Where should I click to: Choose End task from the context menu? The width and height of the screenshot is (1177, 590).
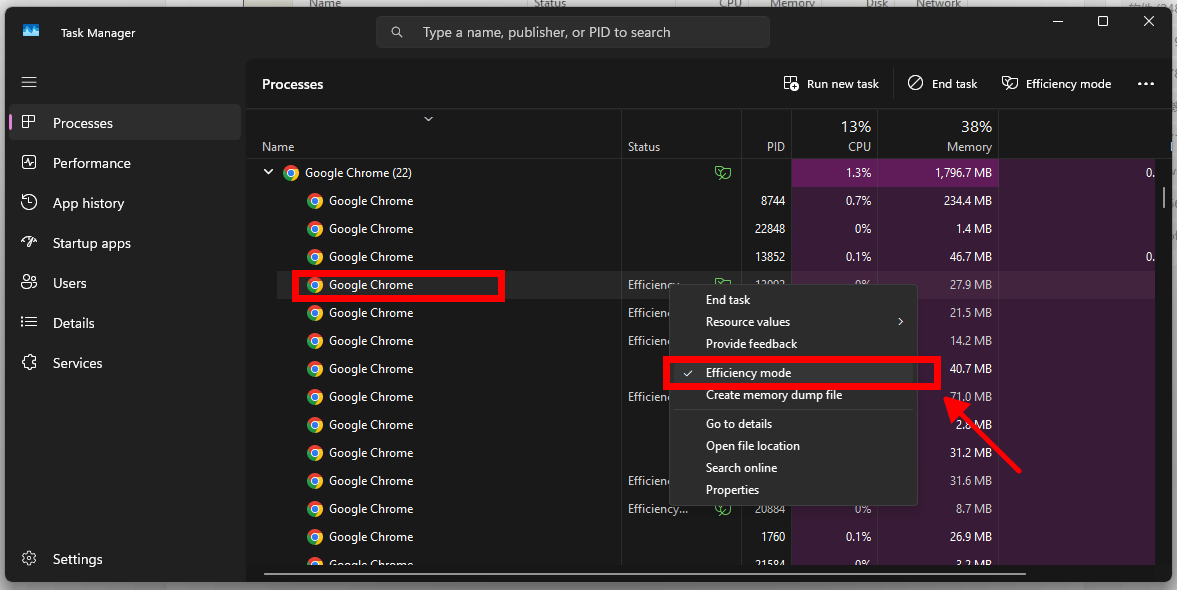(728, 300)
